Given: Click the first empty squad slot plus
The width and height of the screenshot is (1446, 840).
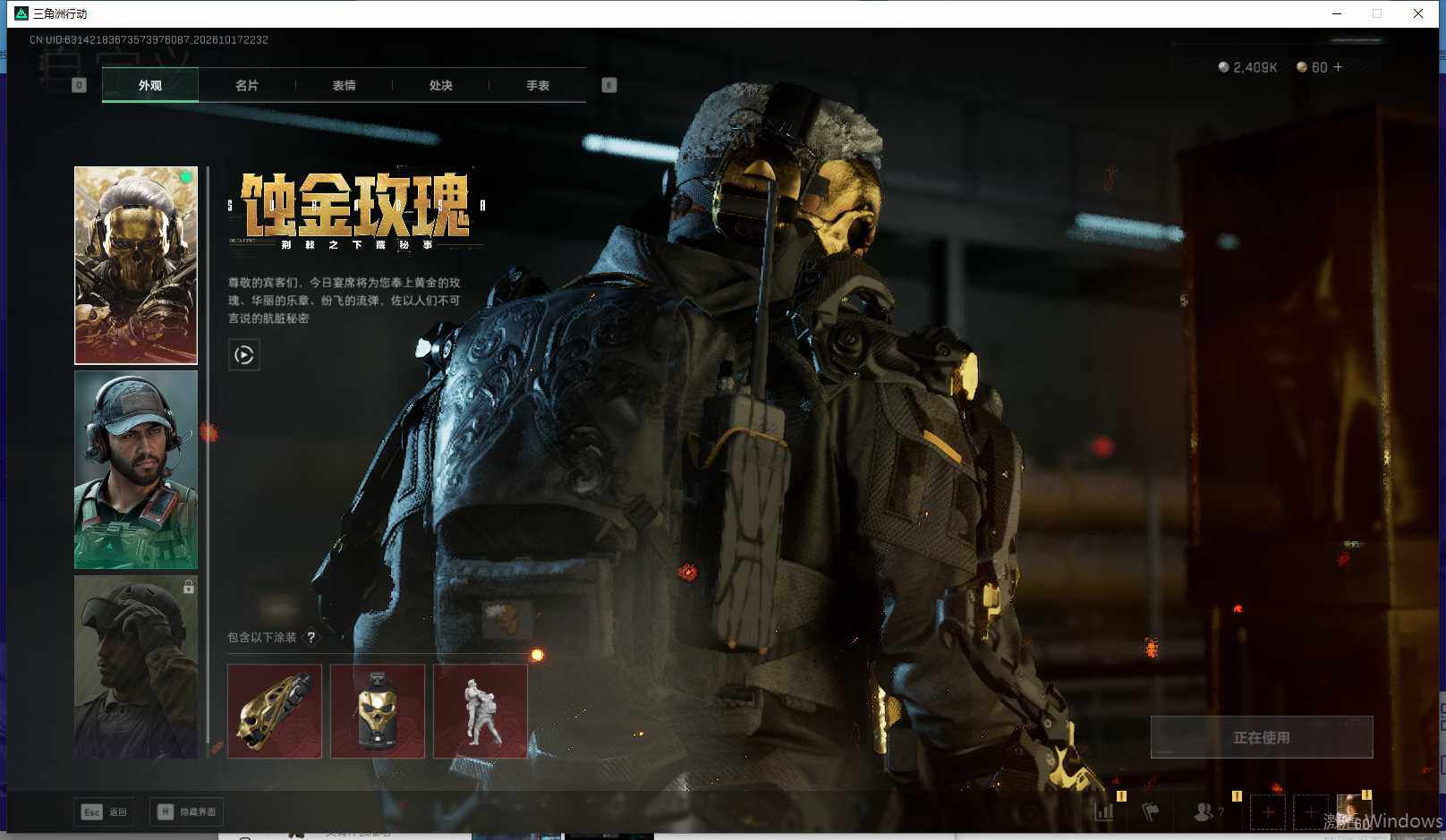Looking at the screenshot, I should coord(1268,812).
